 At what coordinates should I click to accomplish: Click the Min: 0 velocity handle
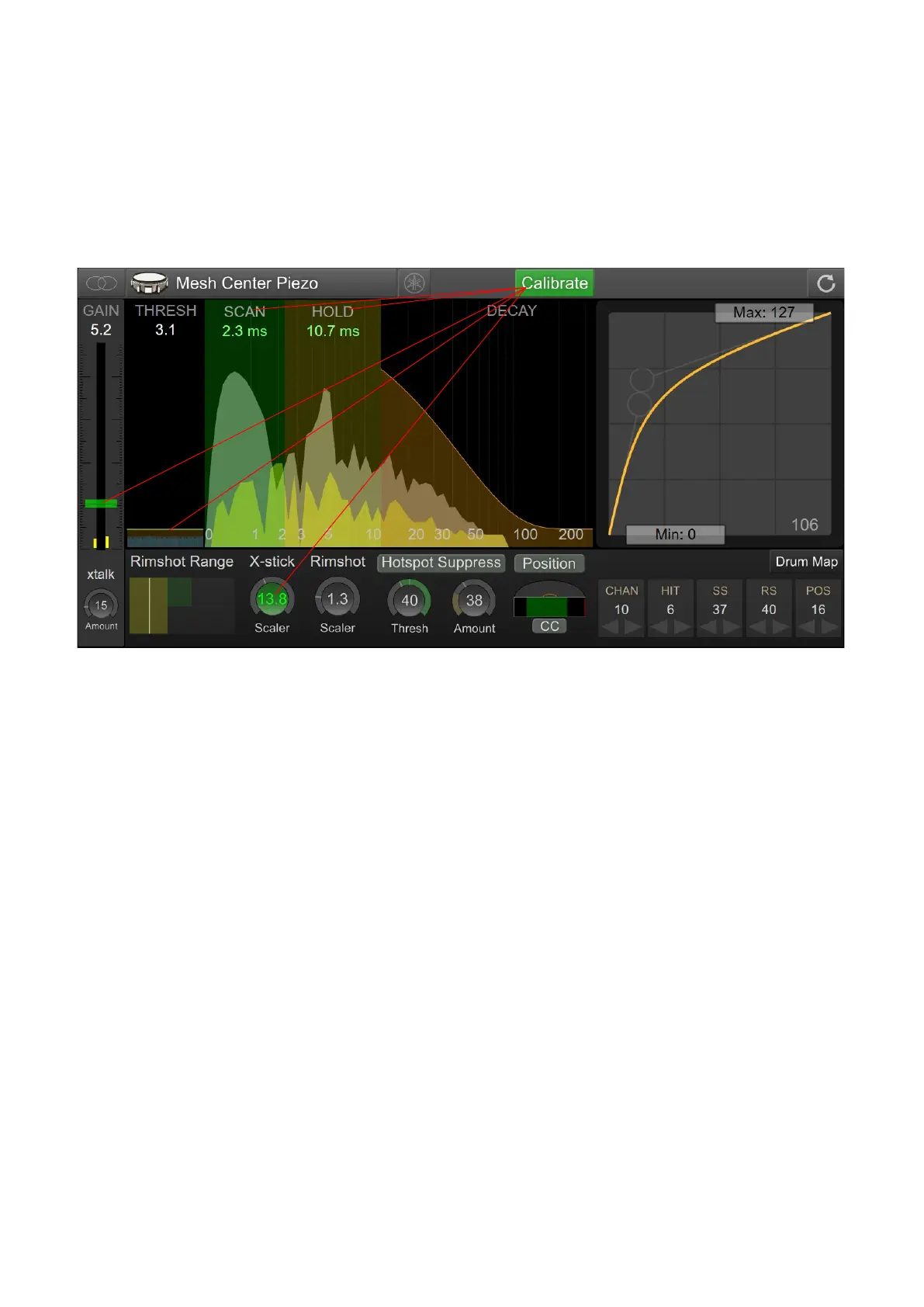tap(675, 535)
